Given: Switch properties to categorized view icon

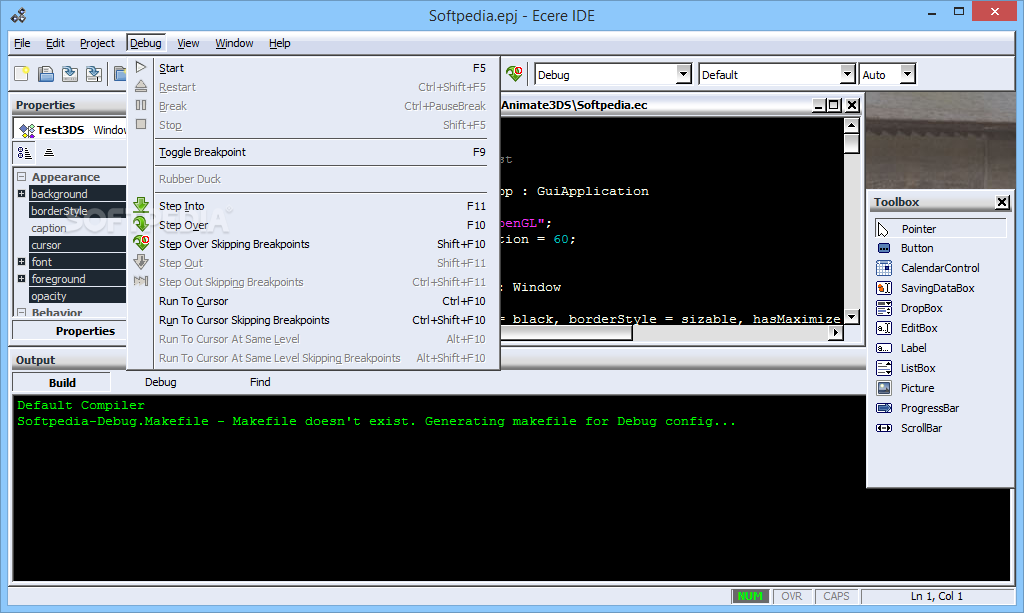Looking at the screenshot, I should point(24,153).
